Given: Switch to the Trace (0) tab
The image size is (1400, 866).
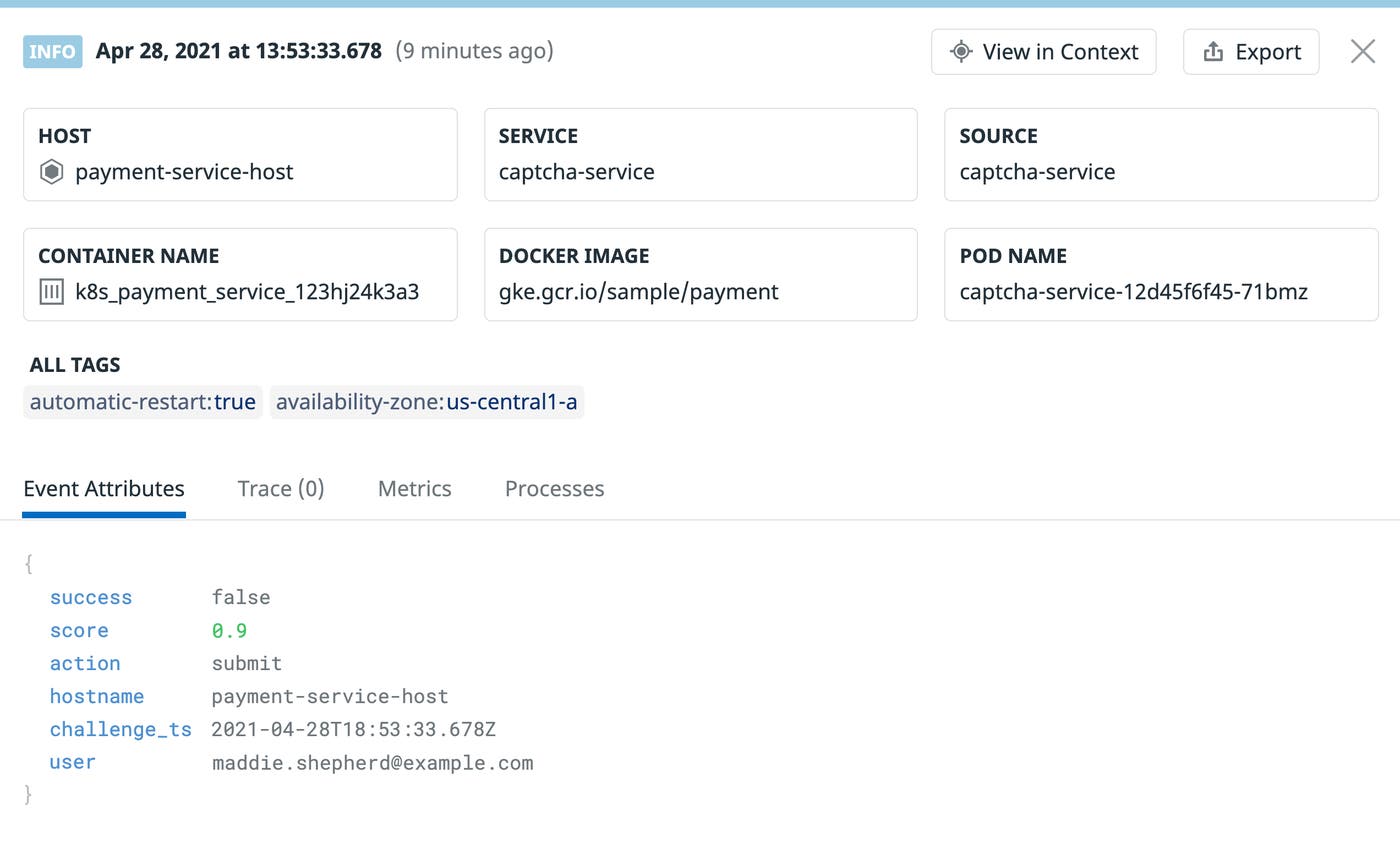Looking at the screenshot, I should [281, 489].
